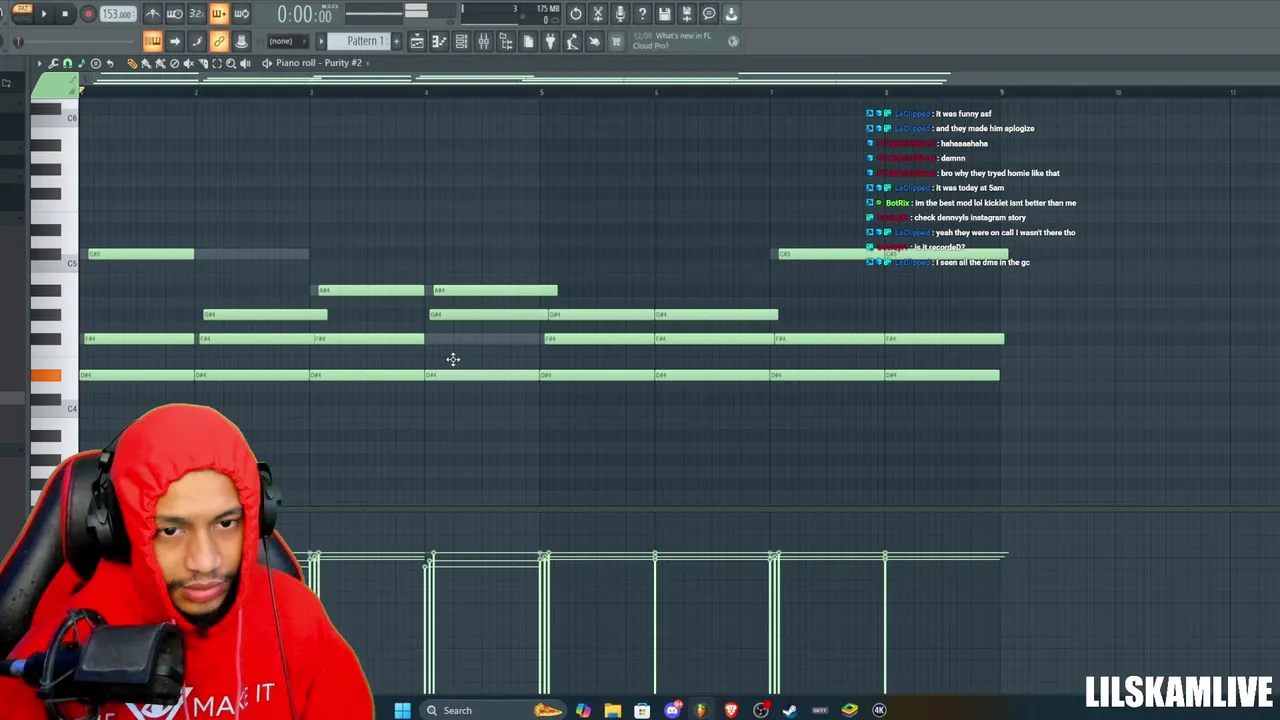Open target channel 'Piano roll - Purity #2' selector
The height and width of the screenshot is (720, 1280).
(318, 63)
